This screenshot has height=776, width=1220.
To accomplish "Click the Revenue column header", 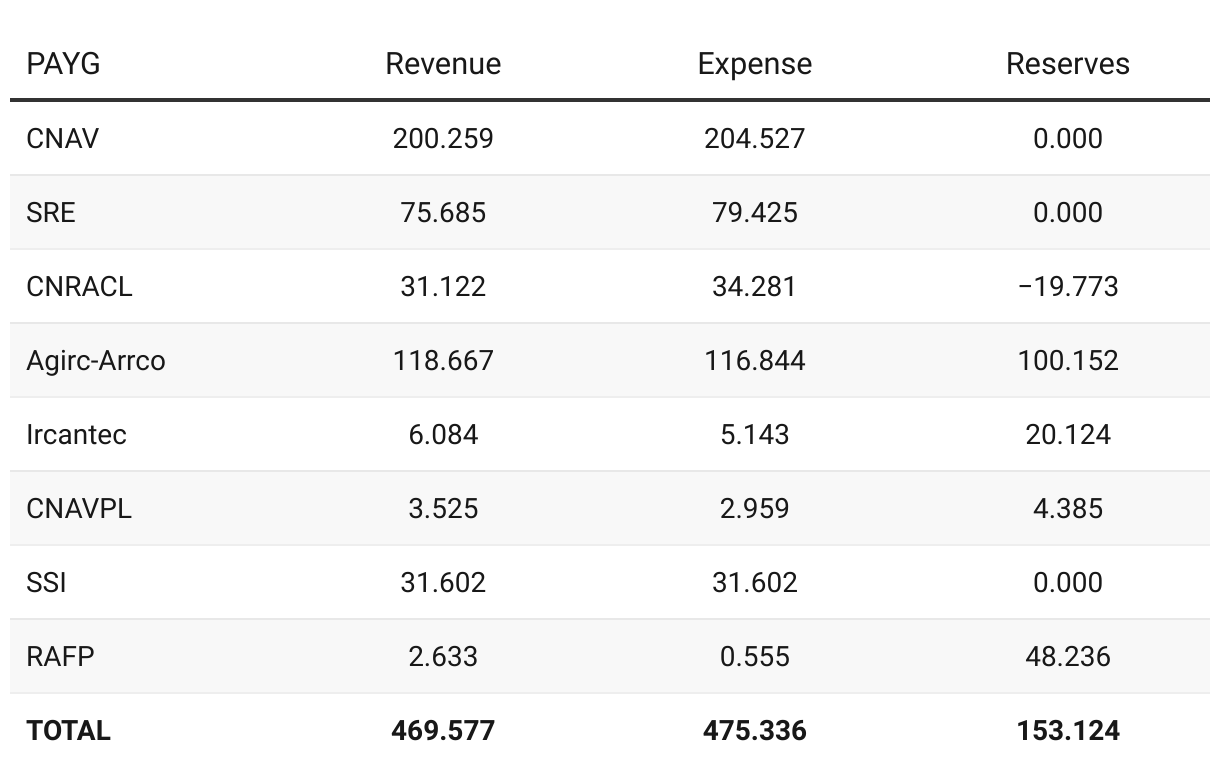I will pos(443,64).
